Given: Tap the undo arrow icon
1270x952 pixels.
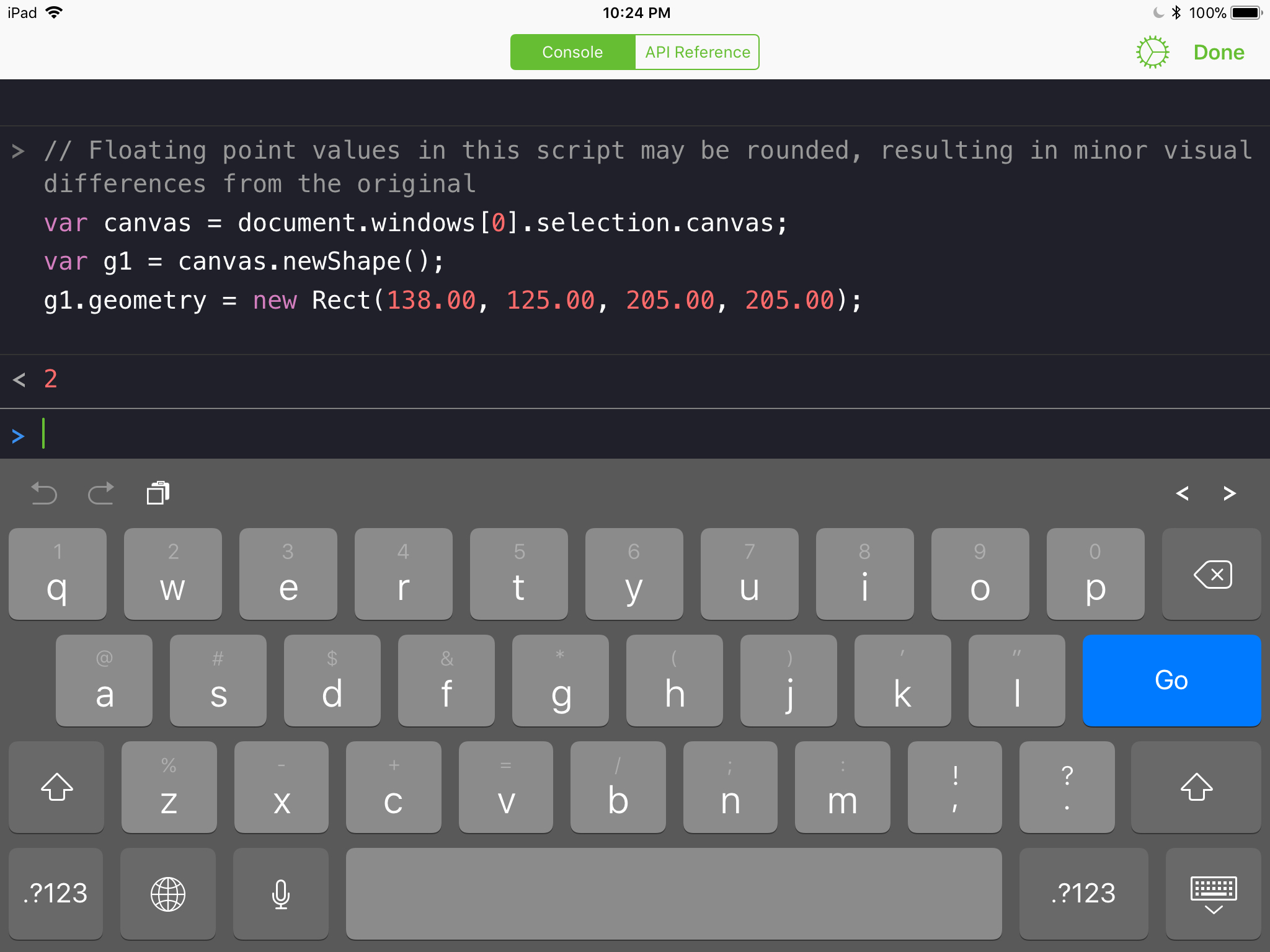Looking at the screenshot, I should [x=44, y=493].
